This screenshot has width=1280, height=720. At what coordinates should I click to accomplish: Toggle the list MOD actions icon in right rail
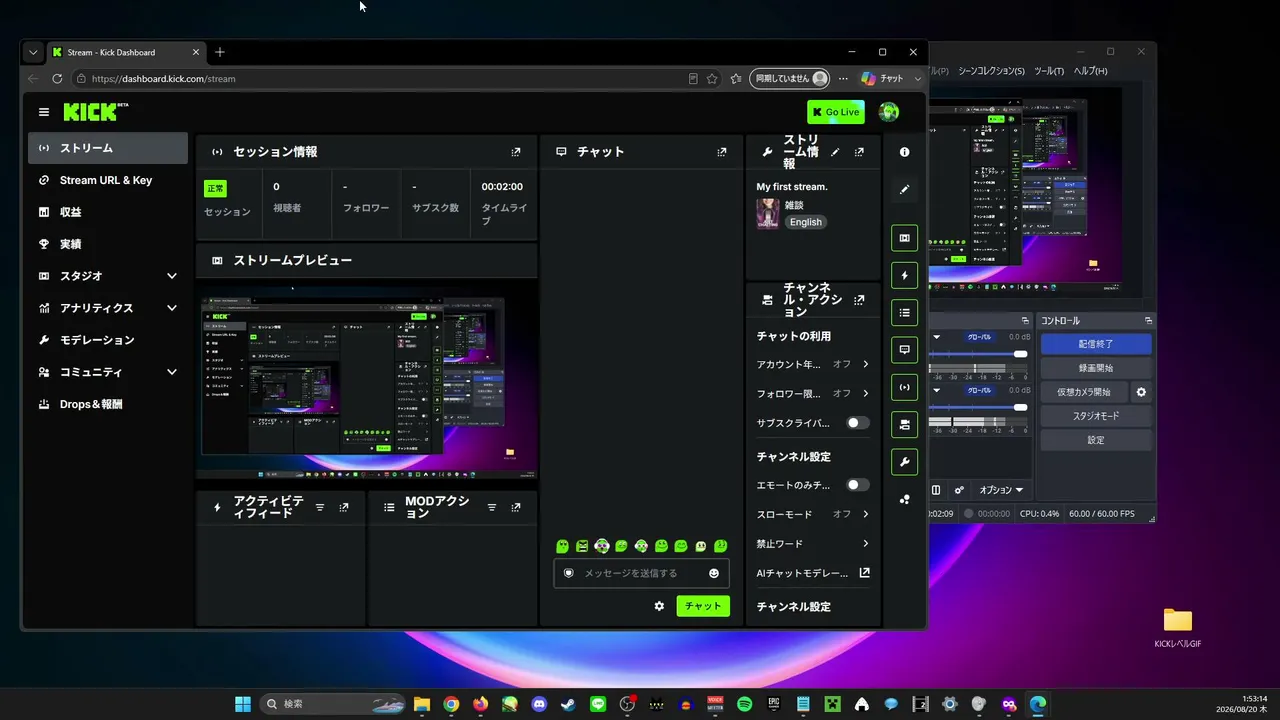pos(904,313)
